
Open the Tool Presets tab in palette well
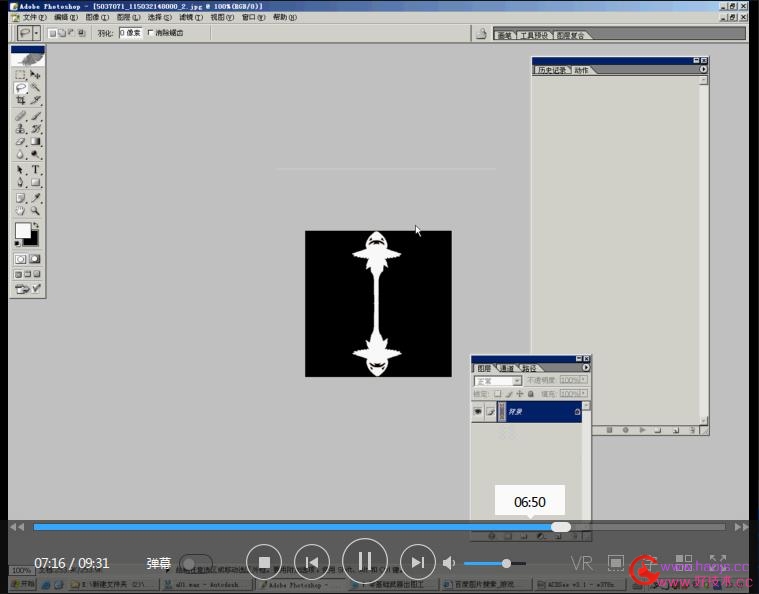click(534, 35)
